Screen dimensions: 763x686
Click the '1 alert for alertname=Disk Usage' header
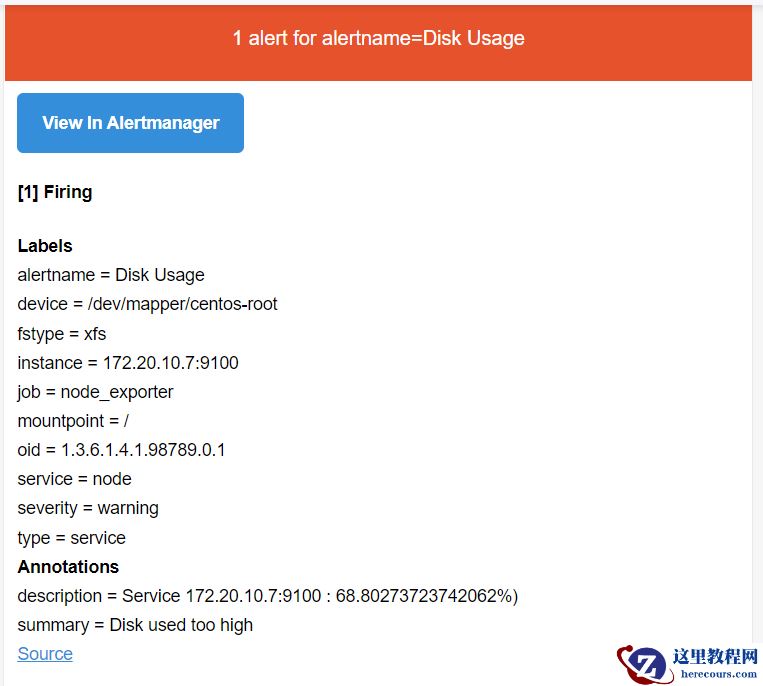click(379, 38)
